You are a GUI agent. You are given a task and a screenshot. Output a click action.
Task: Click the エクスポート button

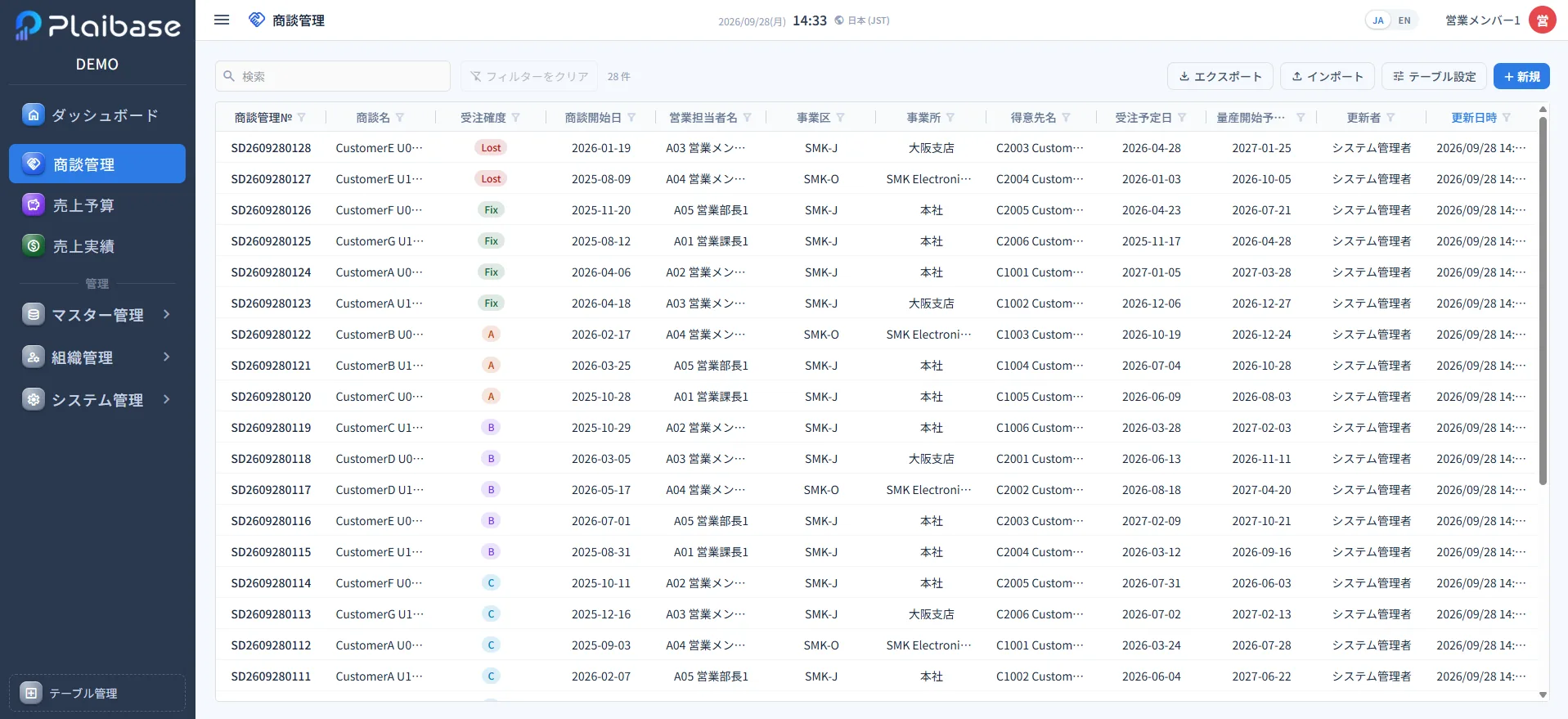(1220, 76)
